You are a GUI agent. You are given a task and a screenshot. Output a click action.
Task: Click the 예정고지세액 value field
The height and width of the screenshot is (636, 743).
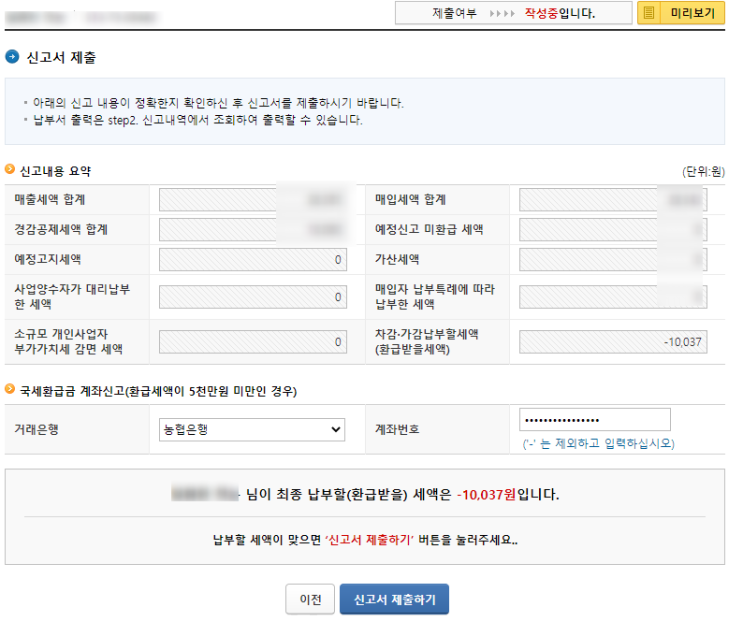pos(253,260)
